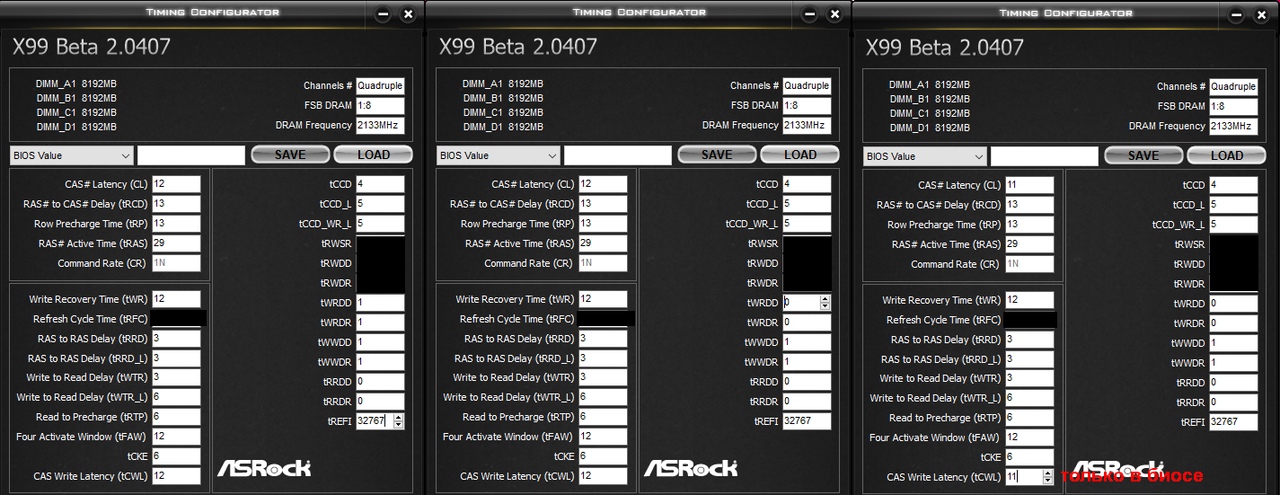Close the right Timing Configurator window
Image resolution: width=1280 pixels, height=495 pixels.
1261,14
